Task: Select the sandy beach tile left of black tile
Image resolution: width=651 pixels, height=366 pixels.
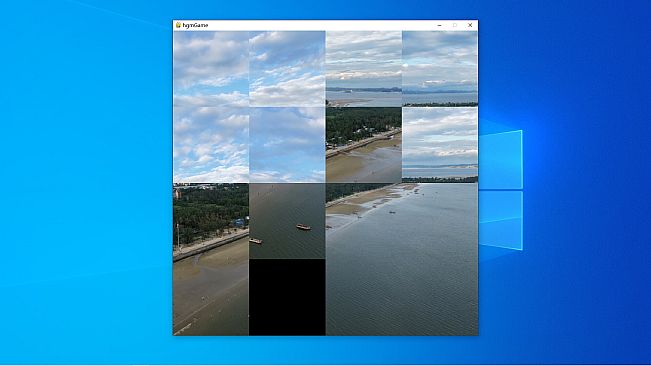Action: 211,297
